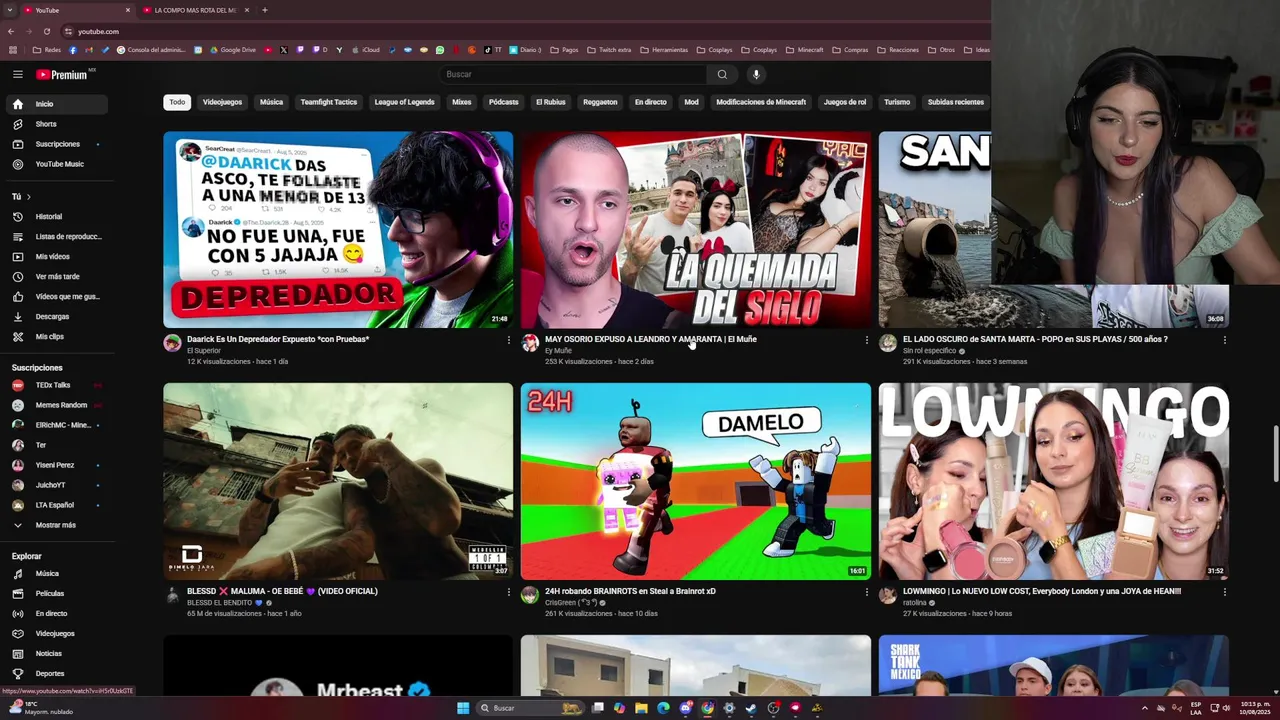Screen dimensions: 1280x720
Task: Open Noticias under Explorar
Action: pos(56,654)
